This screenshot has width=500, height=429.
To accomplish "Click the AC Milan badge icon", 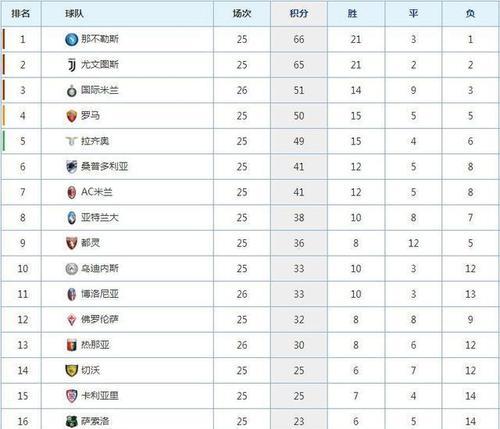I will click(x=71, y=192).
